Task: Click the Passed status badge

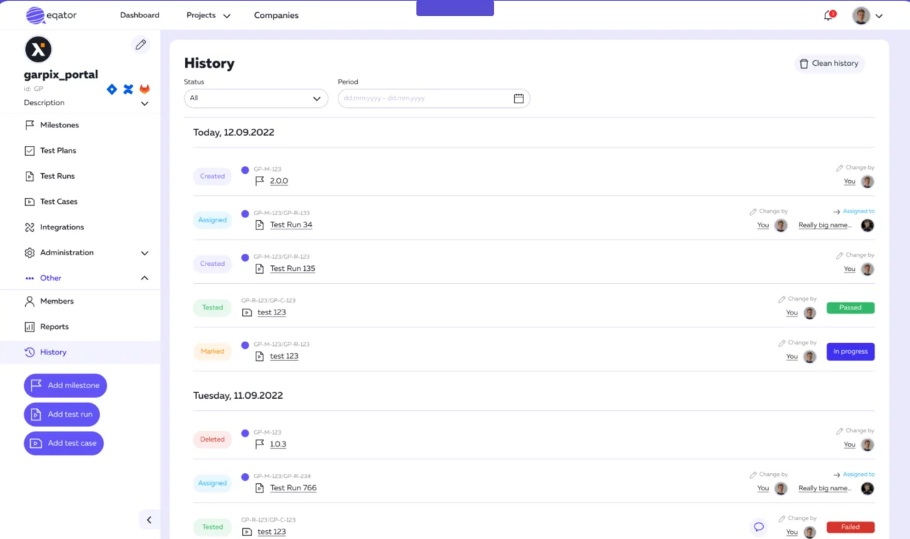Action: tap(850, 308)
